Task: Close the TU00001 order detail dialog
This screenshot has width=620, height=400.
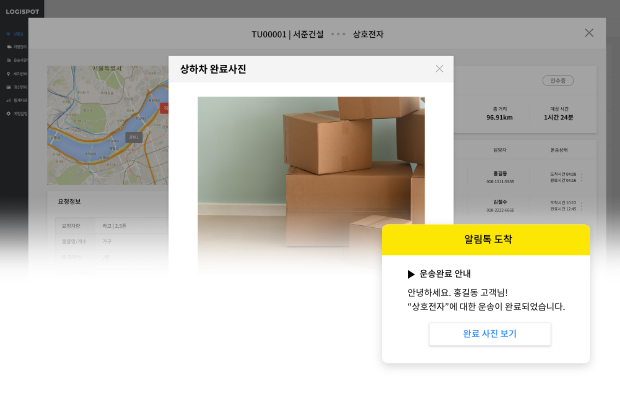Action: coord(589,33)
